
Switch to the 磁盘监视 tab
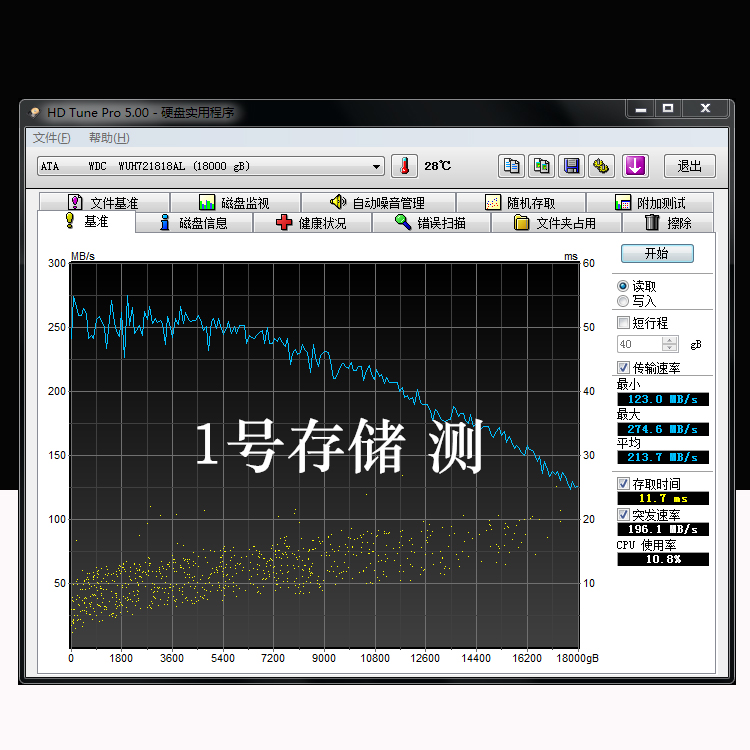[x=235, y=203]
